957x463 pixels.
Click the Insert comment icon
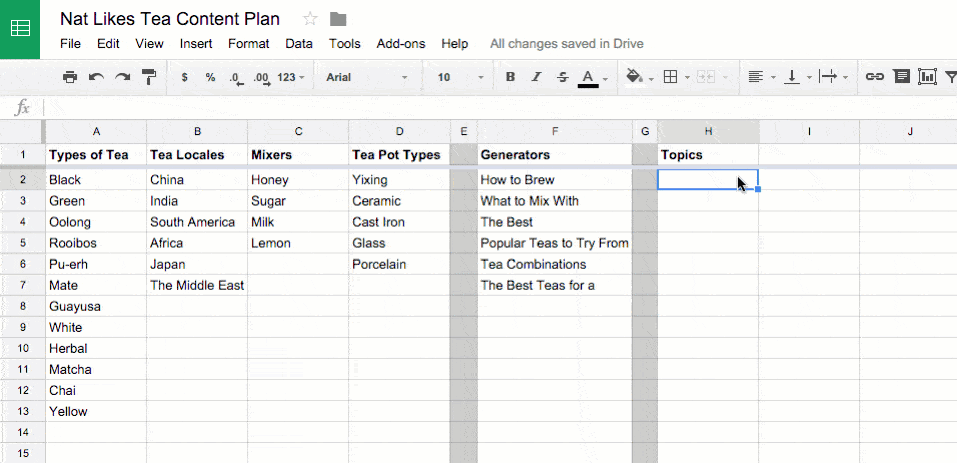click(x=901, y=77)
